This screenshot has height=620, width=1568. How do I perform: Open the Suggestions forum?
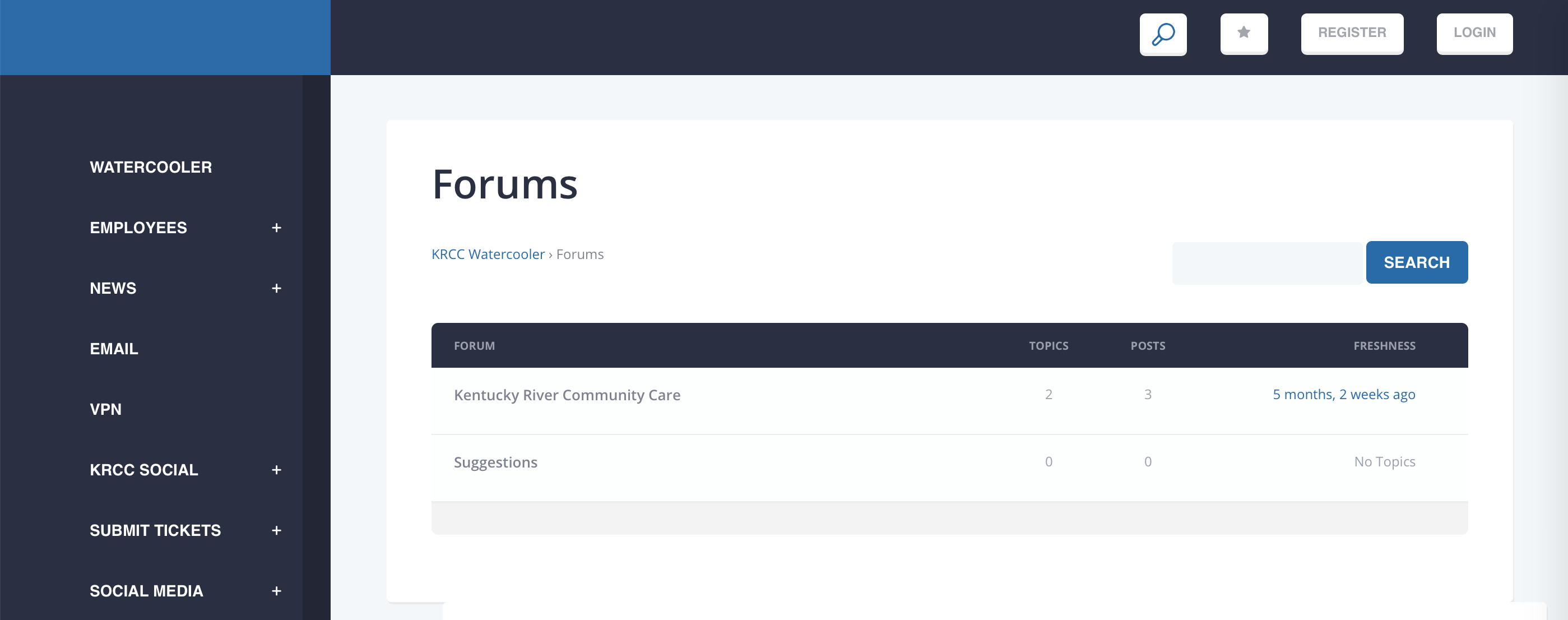[x=495, y=462]
